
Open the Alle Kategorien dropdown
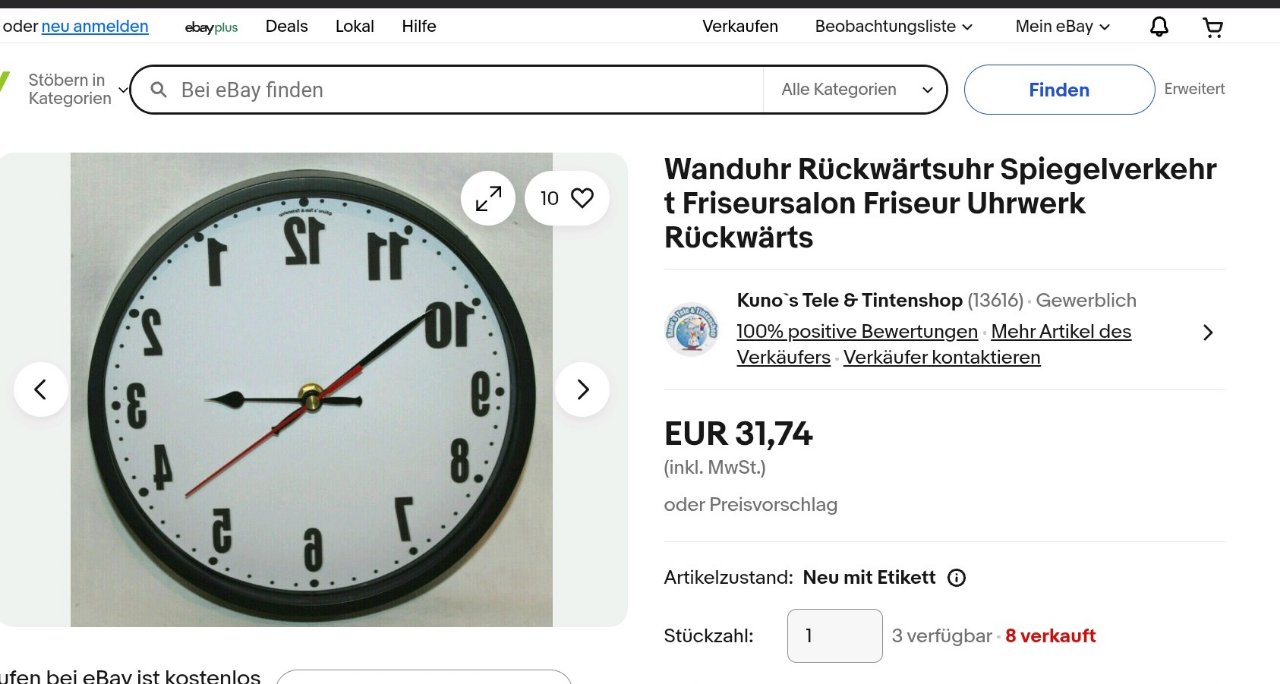click(x=857, y=90)
